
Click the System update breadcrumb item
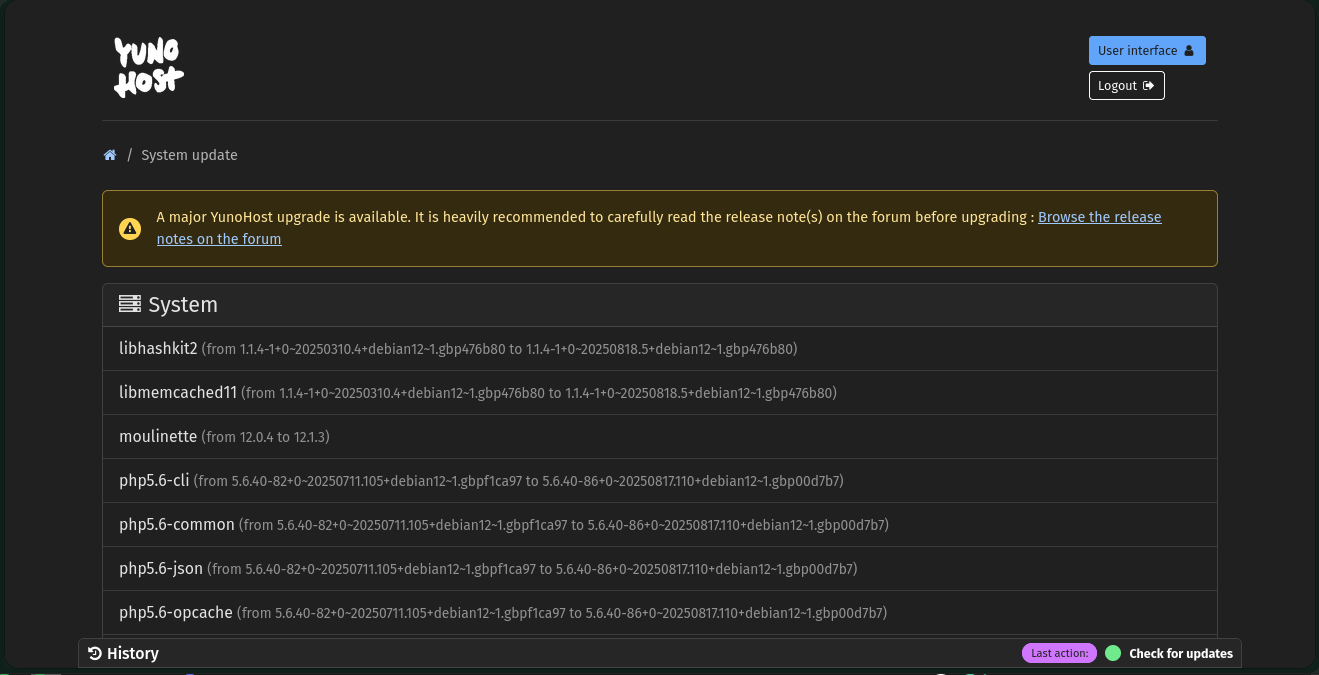[189, 155]
